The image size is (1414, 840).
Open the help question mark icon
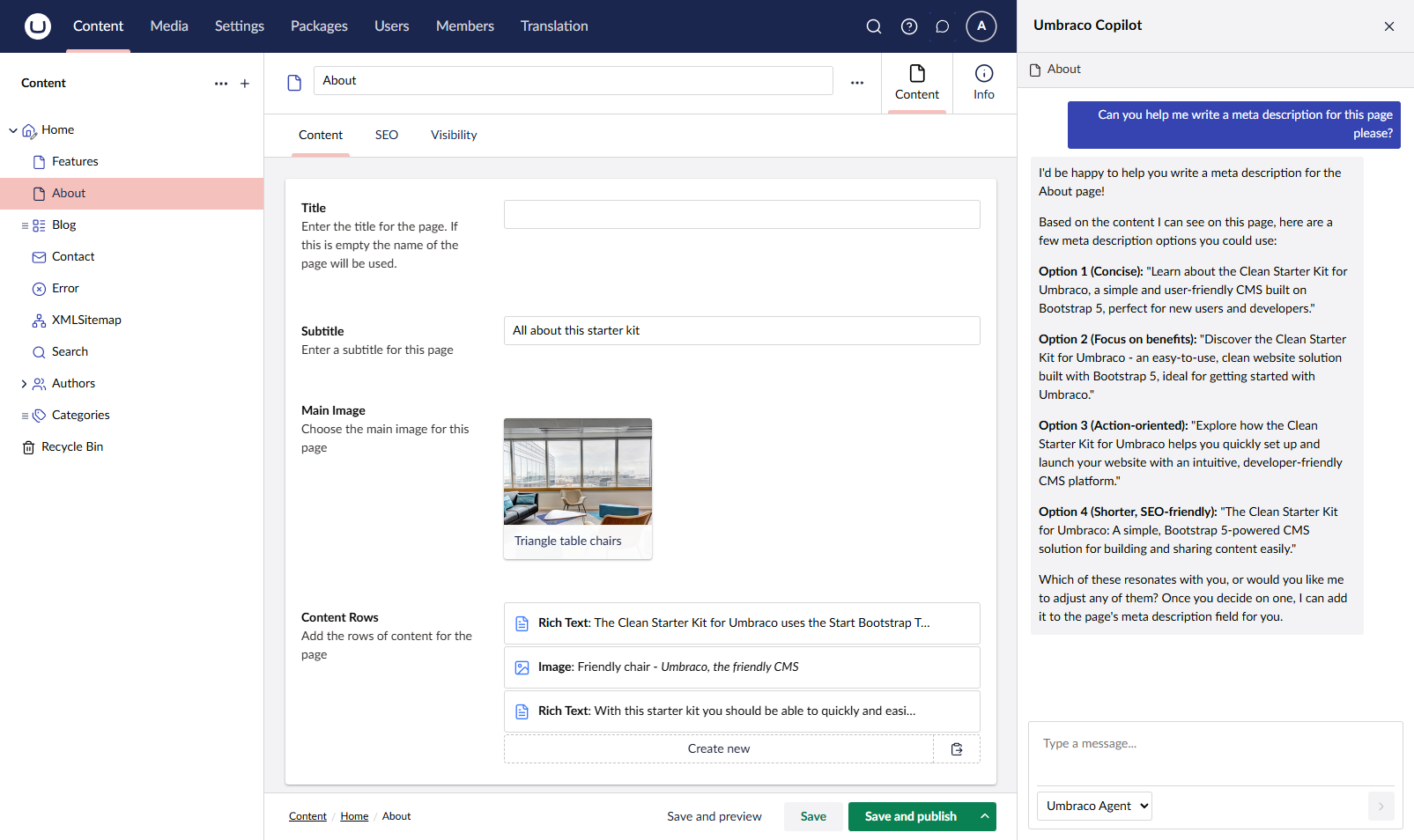coord(908,26)
